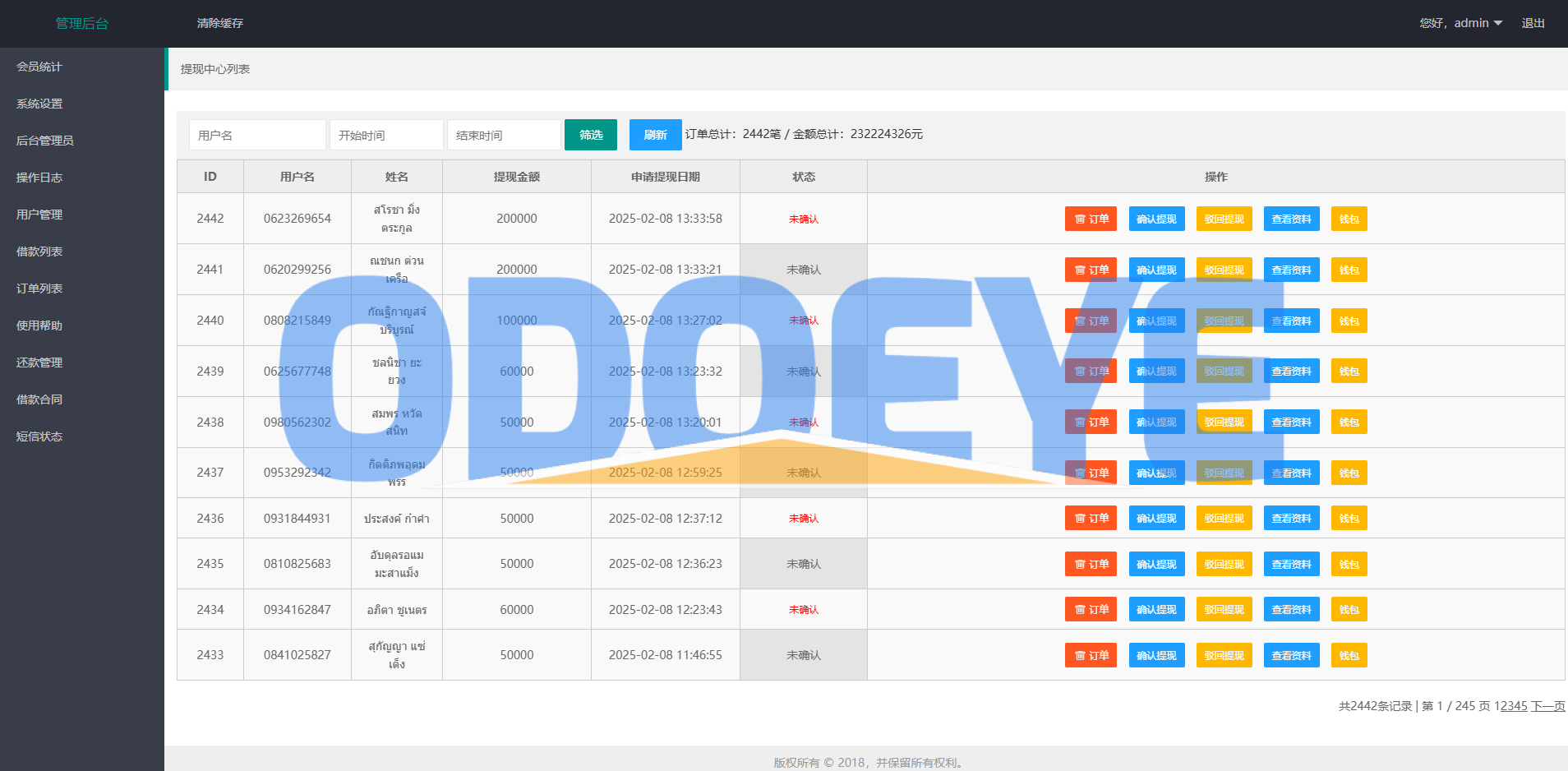Reject withdrawal for row 2435

(x=1224, y=564)
